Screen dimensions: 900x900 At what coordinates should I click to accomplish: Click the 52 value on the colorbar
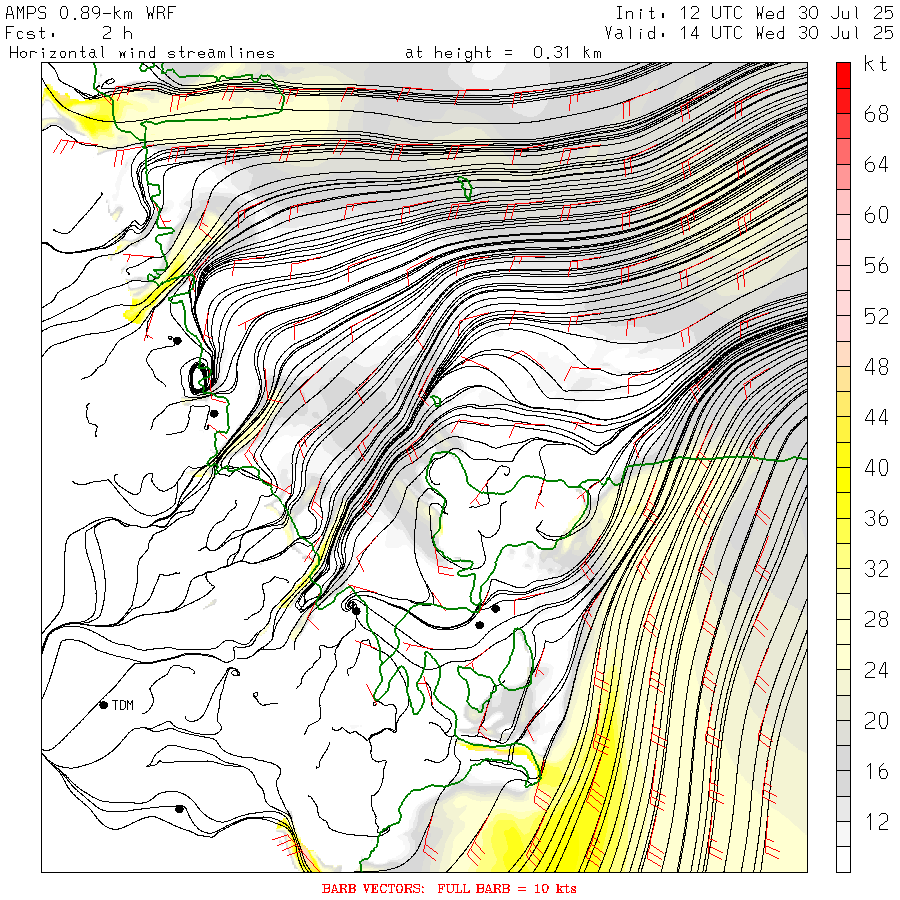pos(876,316)
